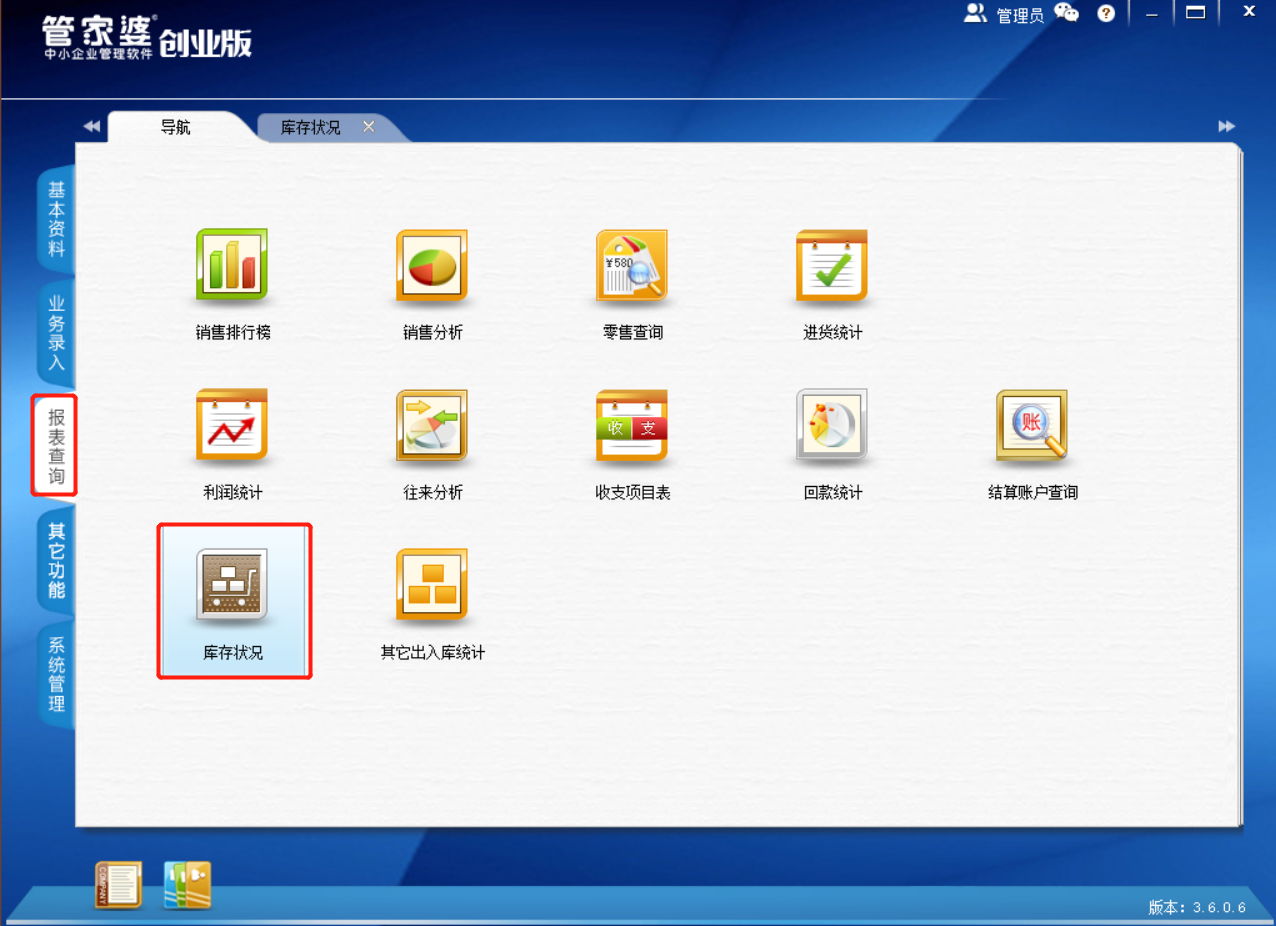Click the green and orange books icon
The height and width of the screenshot is (926, 1276).
pos(187,884)
